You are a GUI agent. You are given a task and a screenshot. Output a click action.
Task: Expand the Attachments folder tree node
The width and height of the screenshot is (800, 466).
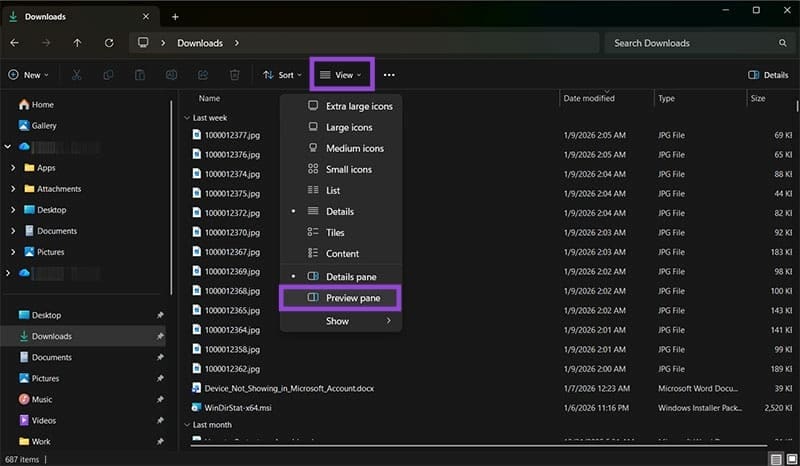[x=13, y=189]
